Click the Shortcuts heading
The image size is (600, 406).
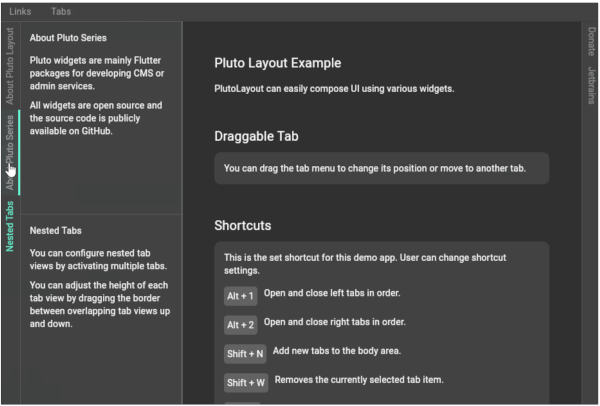[x=243, y=225]
